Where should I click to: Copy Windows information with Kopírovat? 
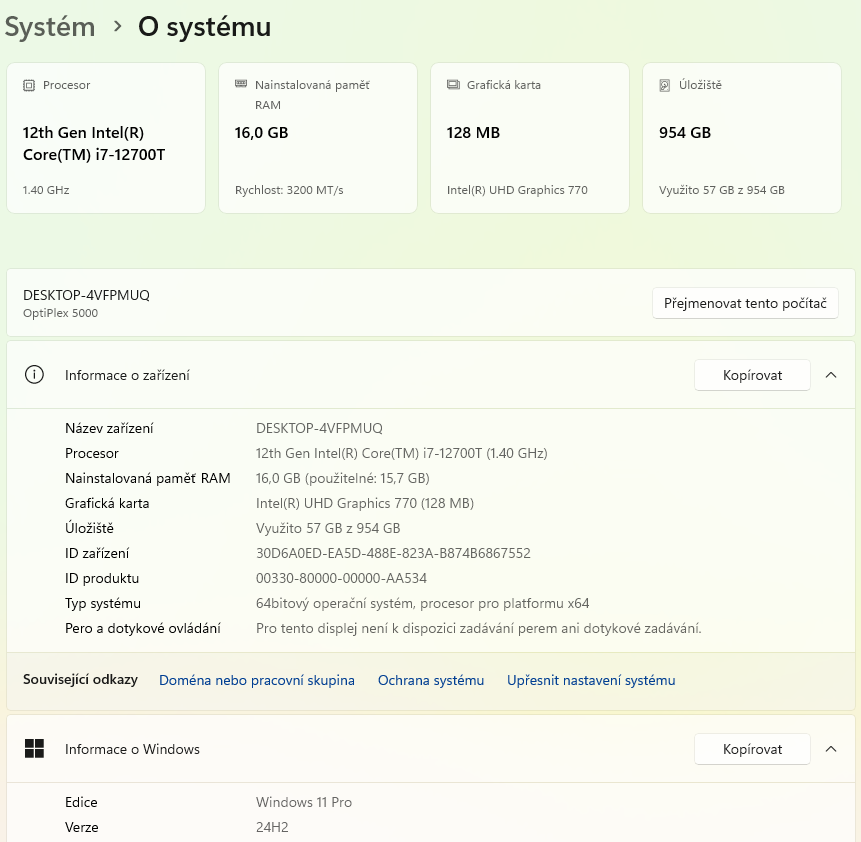coord(752,749)
